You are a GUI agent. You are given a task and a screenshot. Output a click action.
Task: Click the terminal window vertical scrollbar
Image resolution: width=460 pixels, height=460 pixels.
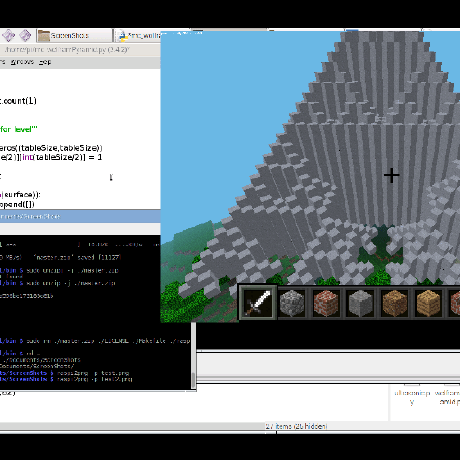coord(193,355)
